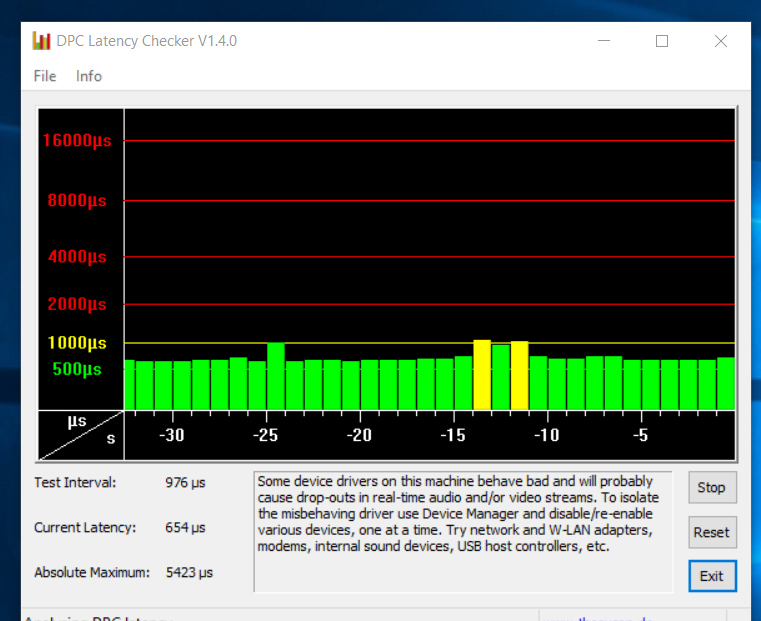Viewport: 761px width, 621px height.
Task: Open the Info menu
Action: [89, 76]
